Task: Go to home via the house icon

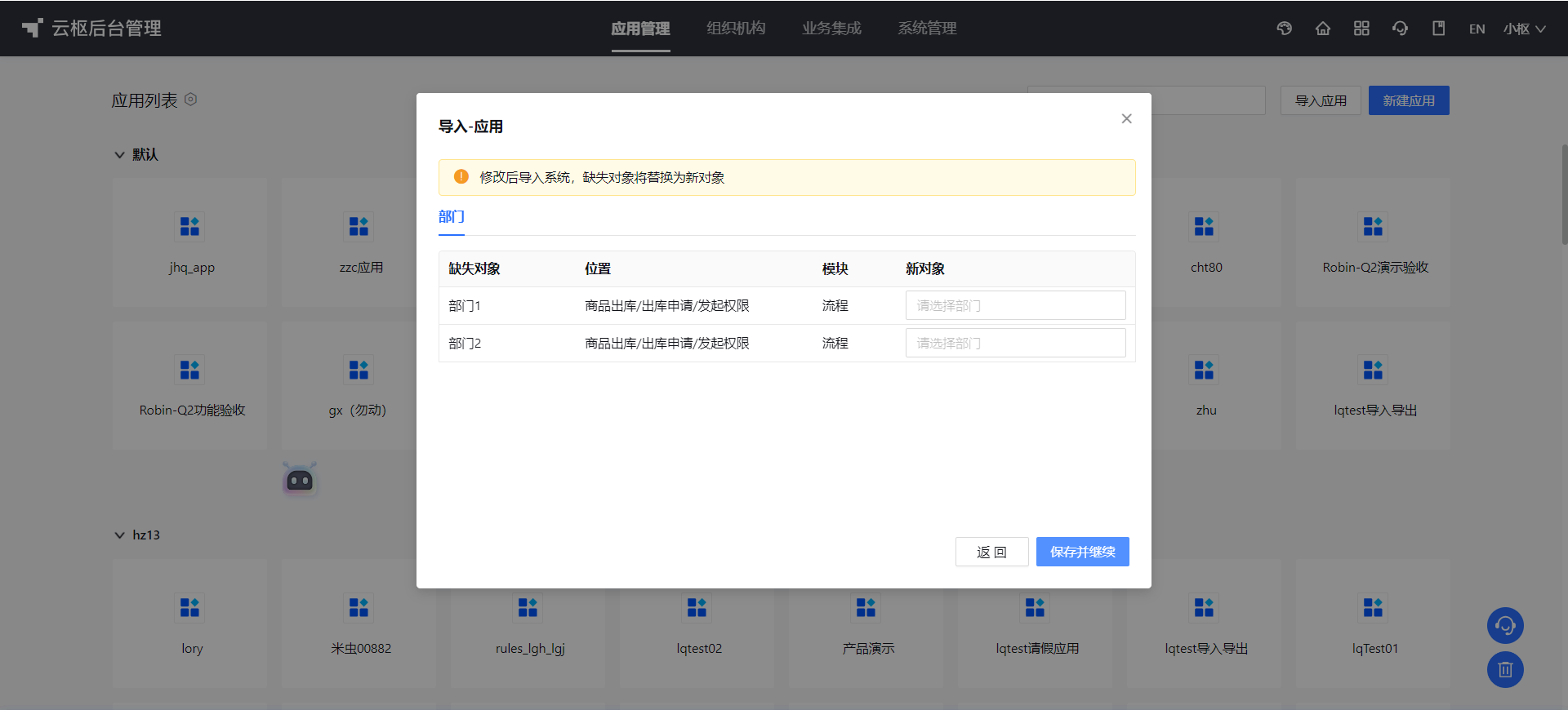Action: [1323, 29]
